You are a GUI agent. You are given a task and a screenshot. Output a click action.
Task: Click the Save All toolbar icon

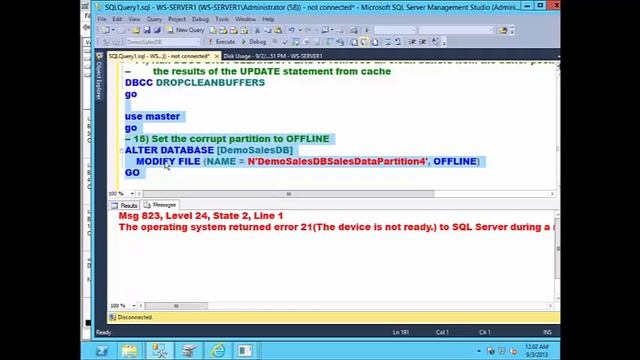pos(157,30)
